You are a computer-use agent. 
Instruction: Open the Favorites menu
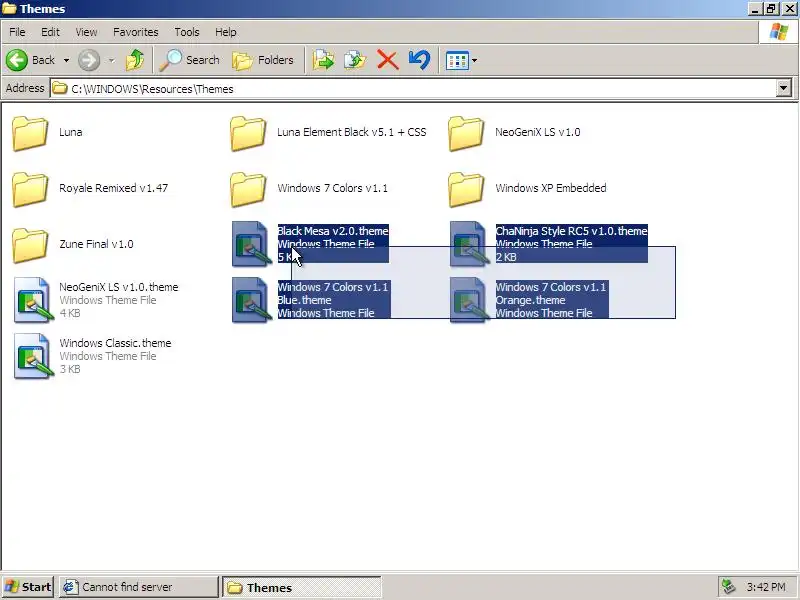click(x=136, y=32)
